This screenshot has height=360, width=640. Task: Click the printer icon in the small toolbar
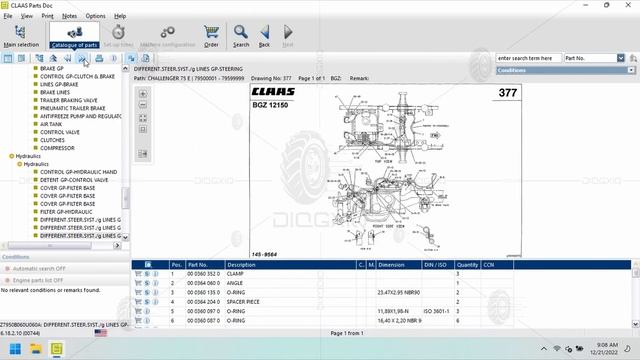point(99,58)
